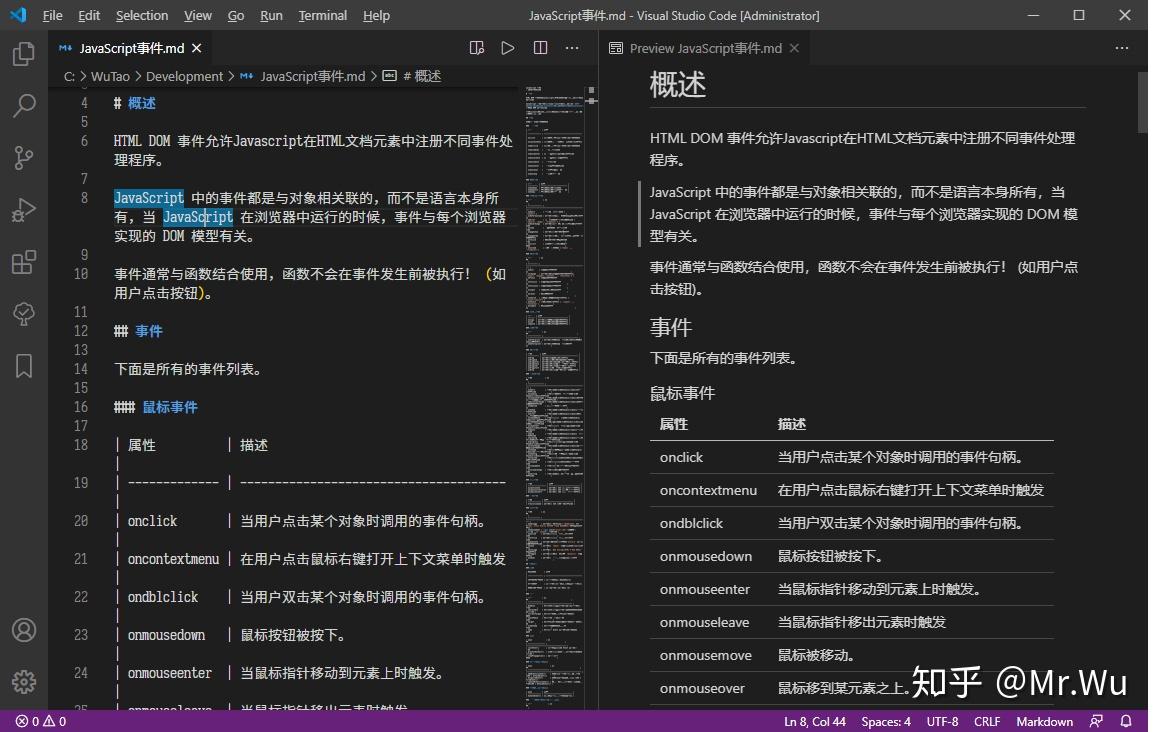The width and height of the screenshot is (1160, 732).
Task: Open the Manage settings gear
Action: [23, 681]
